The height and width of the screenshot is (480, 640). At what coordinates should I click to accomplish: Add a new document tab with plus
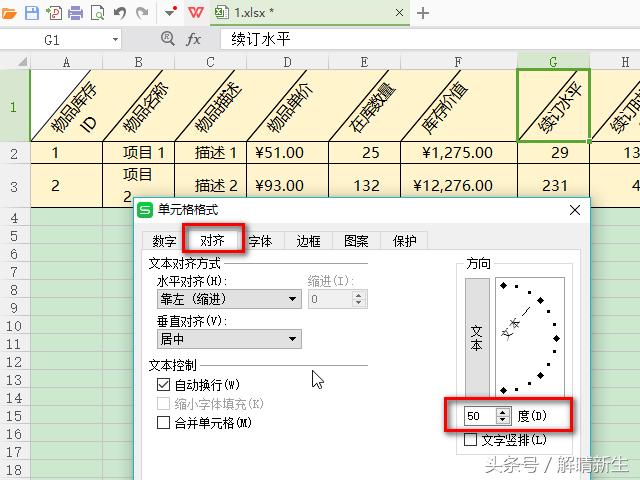click(423, 13)
